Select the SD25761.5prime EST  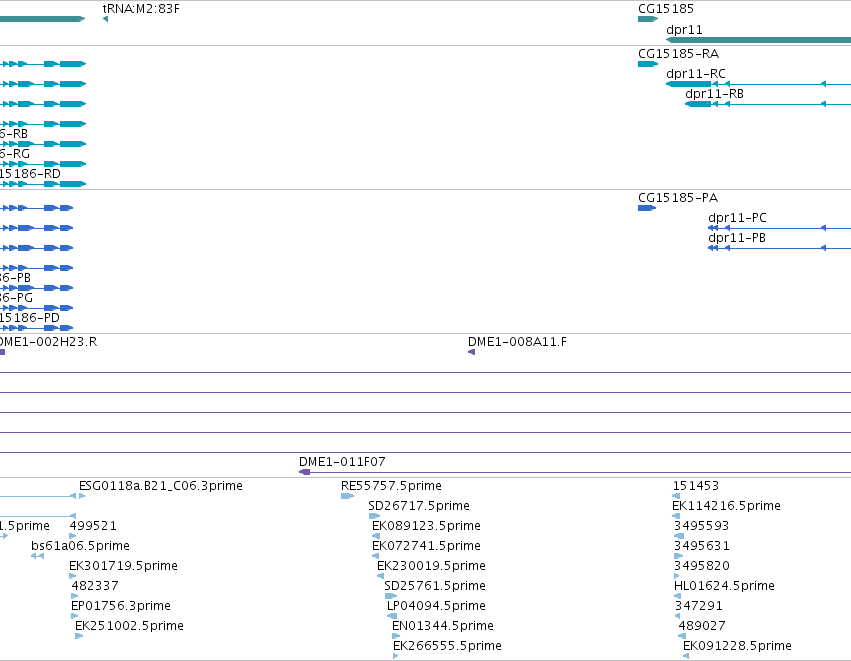coord(435,586)
